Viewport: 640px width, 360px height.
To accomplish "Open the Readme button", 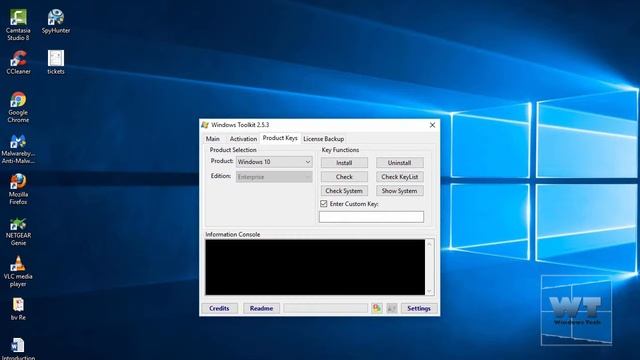I will [261, 308].
